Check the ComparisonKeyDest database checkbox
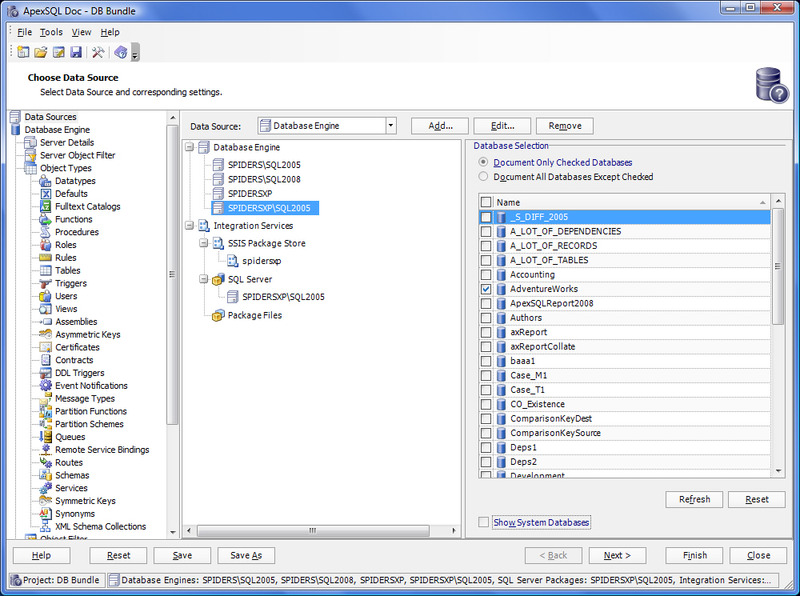 click(x=486, y=418)
